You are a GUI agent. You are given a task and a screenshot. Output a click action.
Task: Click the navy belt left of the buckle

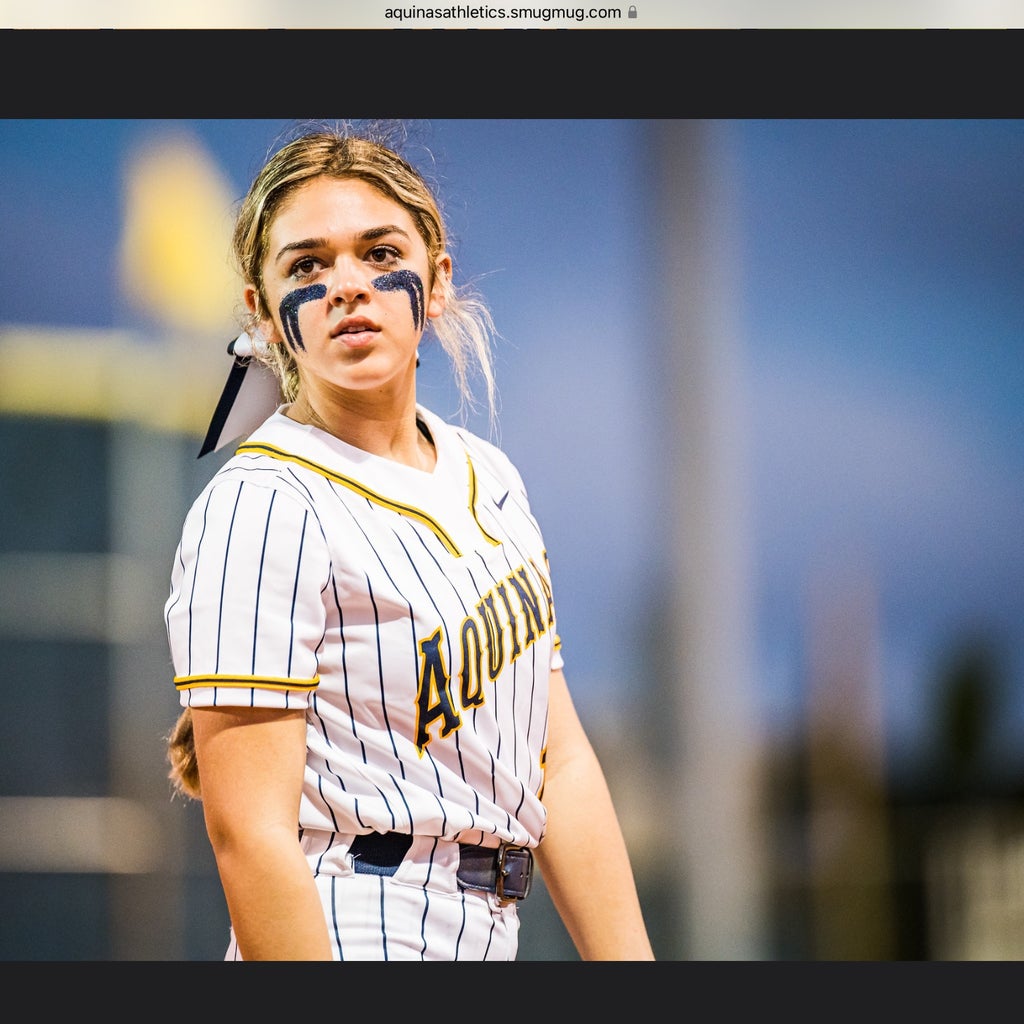point(380,849)
